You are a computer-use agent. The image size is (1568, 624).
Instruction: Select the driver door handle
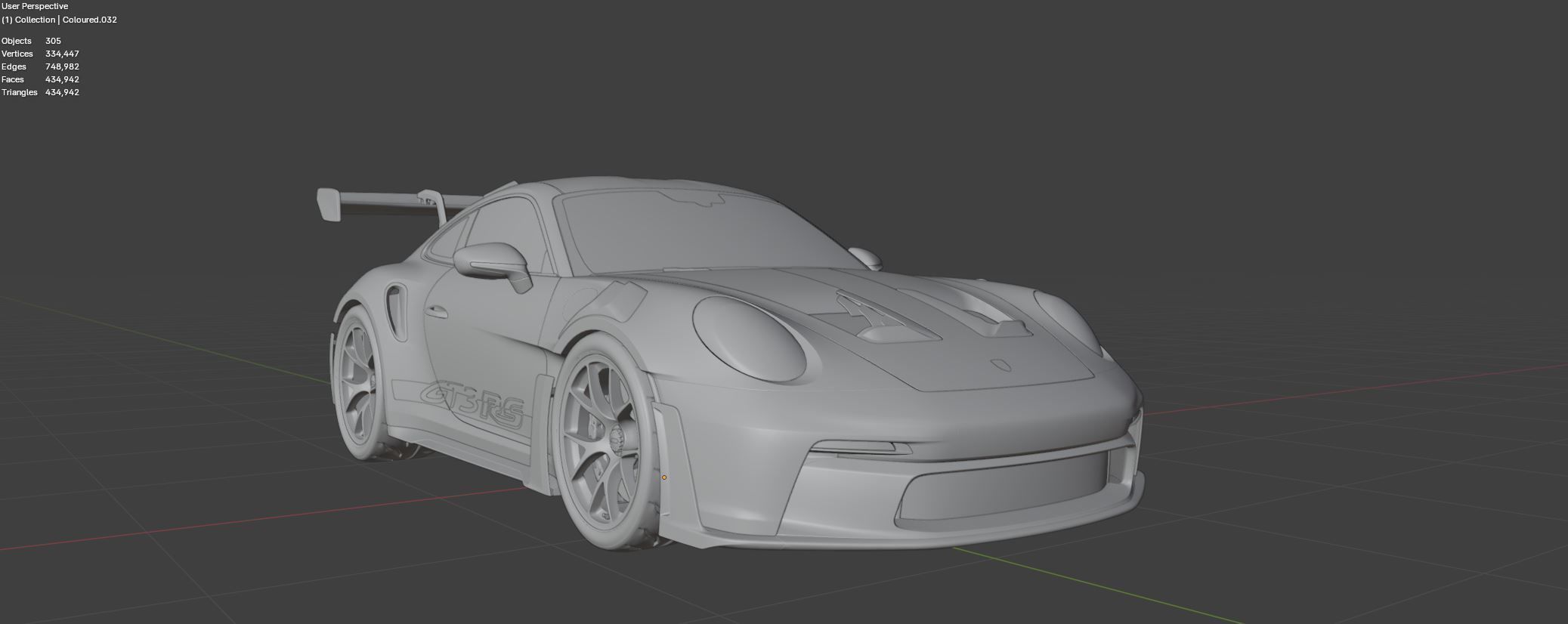click(x=436, y=311)
